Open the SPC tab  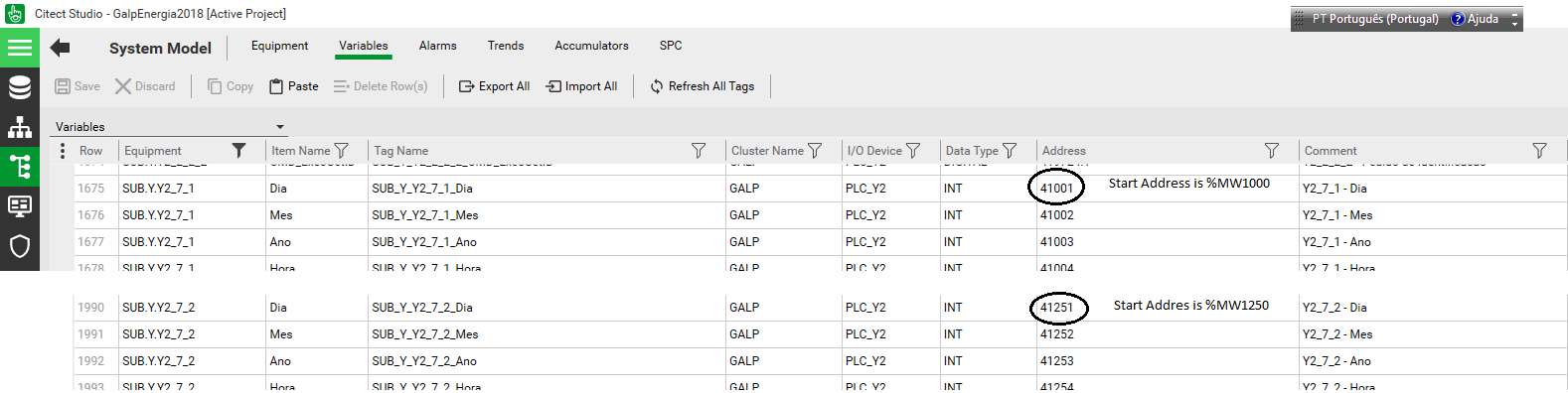(x=671, y=46)
